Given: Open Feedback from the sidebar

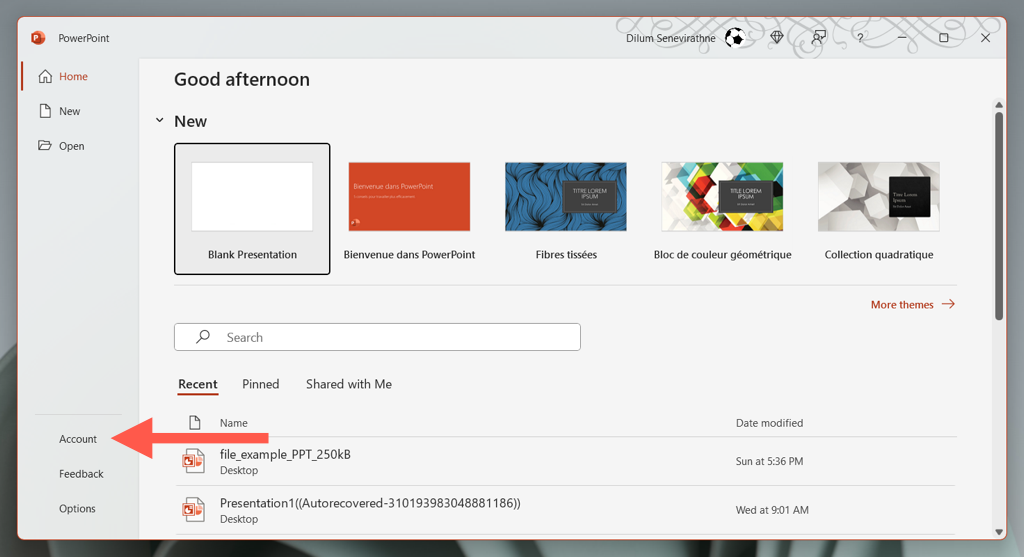Looking at the screenshot, I should click(81, 473).
